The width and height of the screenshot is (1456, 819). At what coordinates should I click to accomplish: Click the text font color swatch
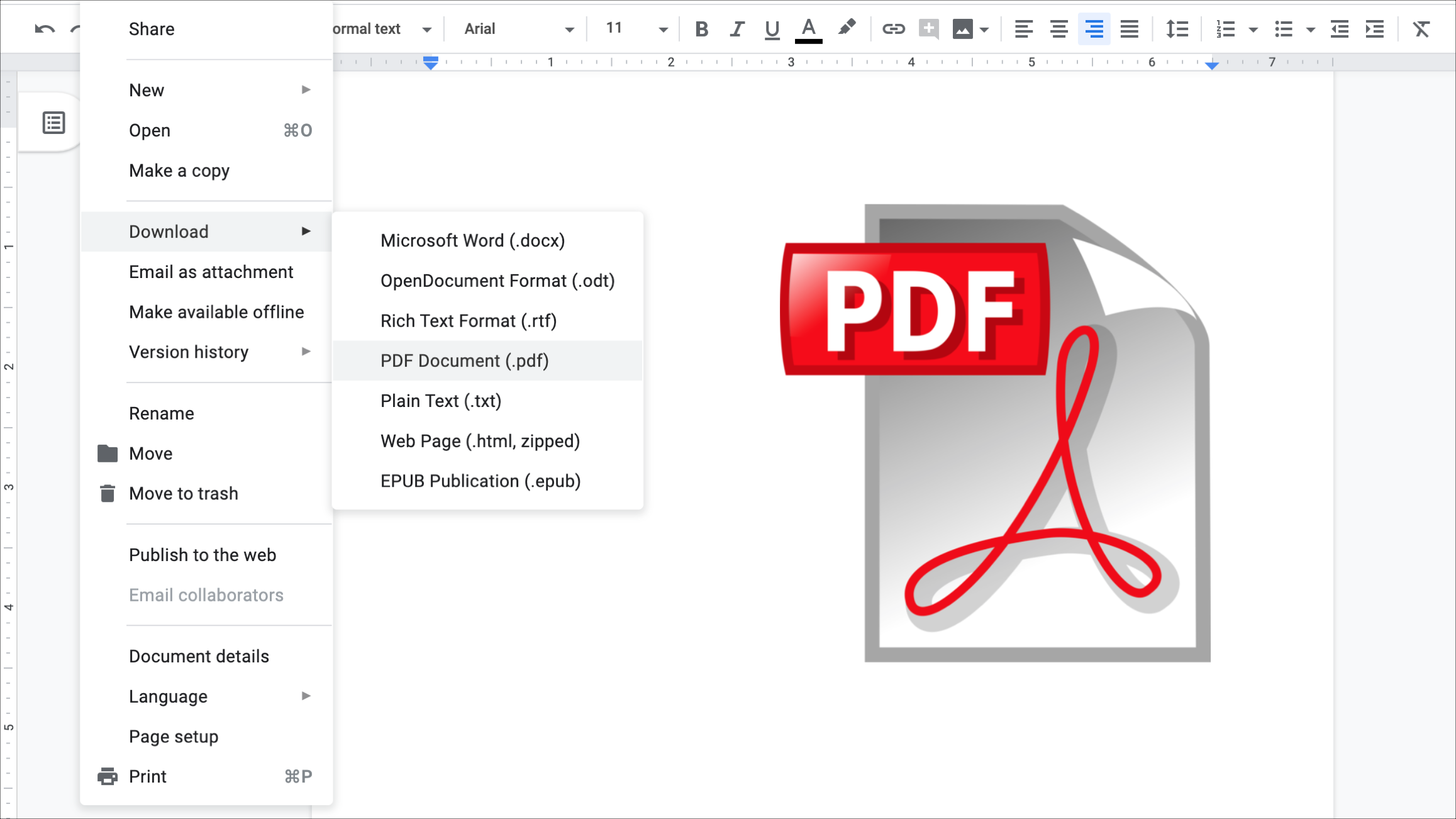(808, 28)
